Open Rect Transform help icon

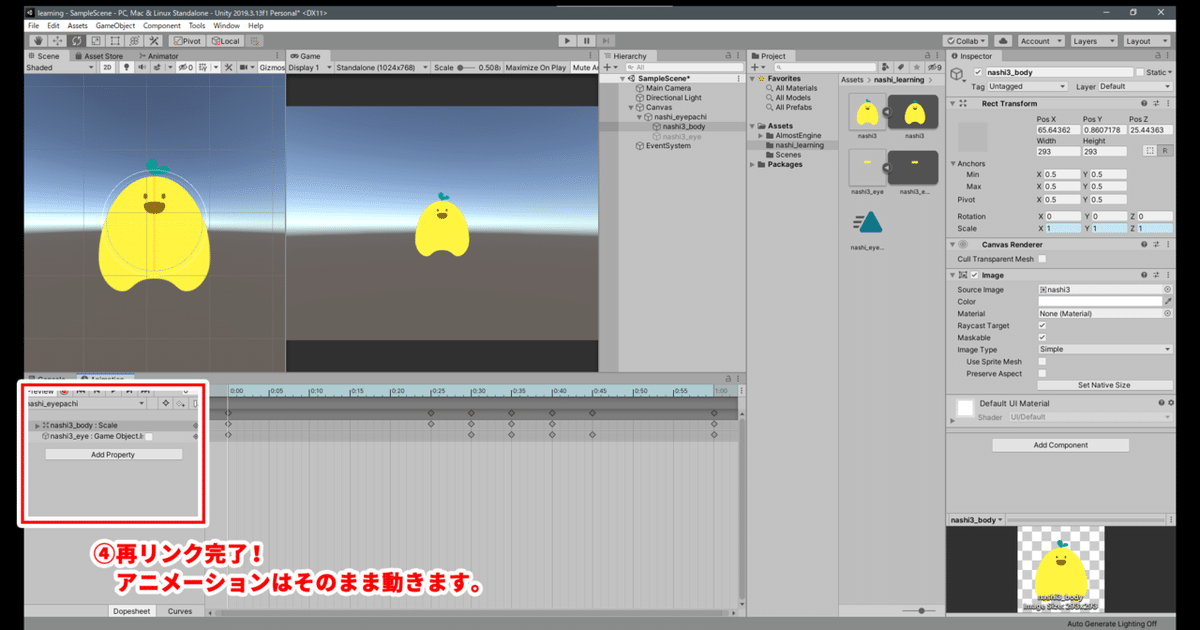click(x=1145, y=103)
